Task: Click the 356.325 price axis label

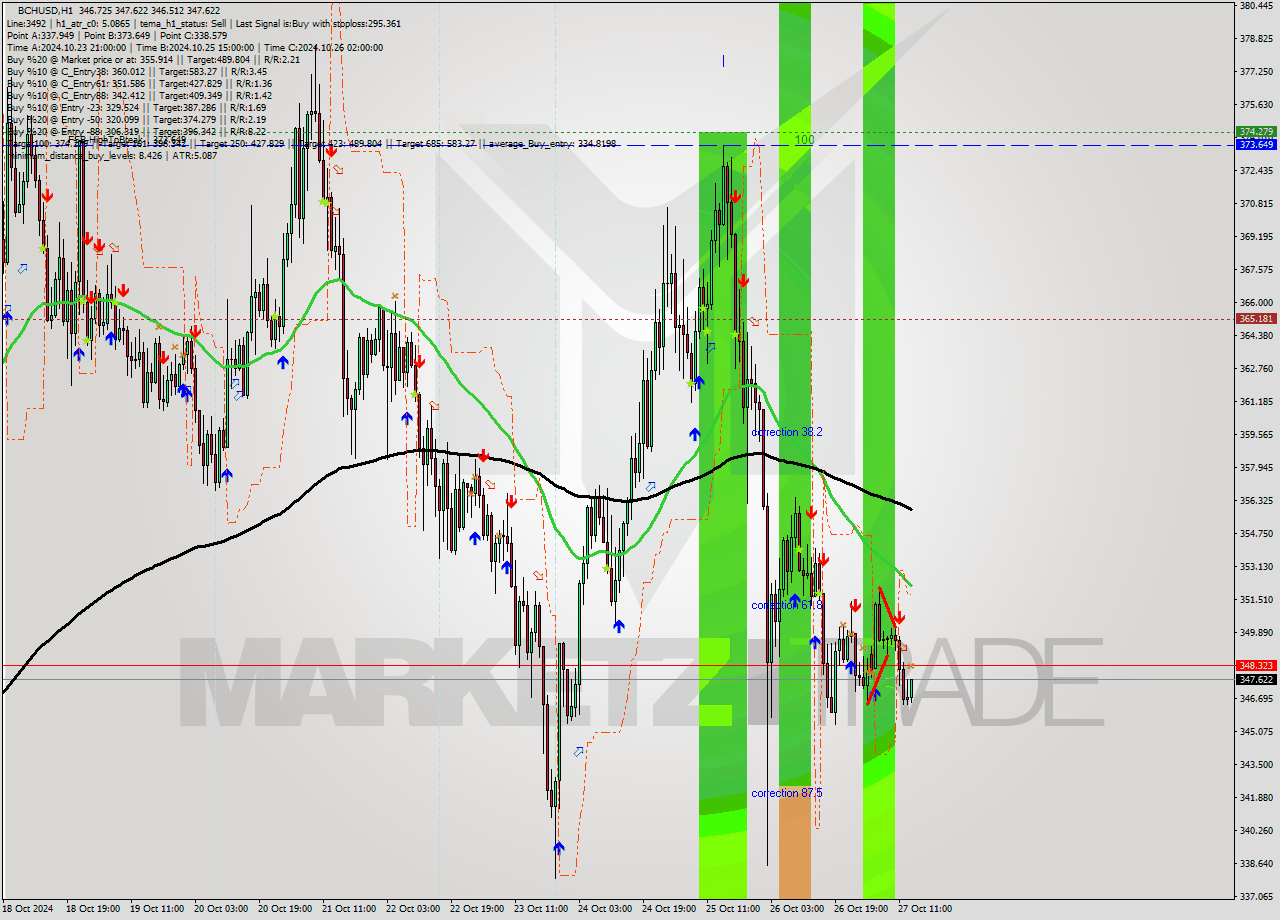Action: tap(1256, 500)
